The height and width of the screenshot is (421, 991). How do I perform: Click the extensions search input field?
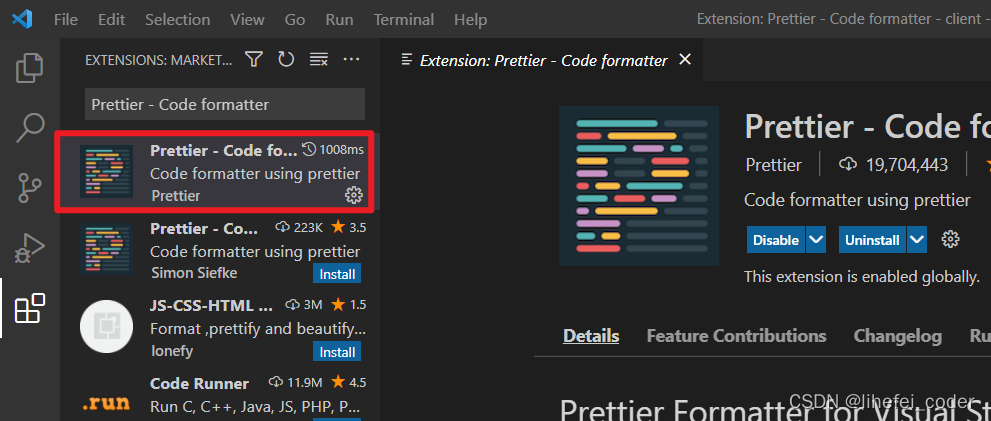click(225, 104)
